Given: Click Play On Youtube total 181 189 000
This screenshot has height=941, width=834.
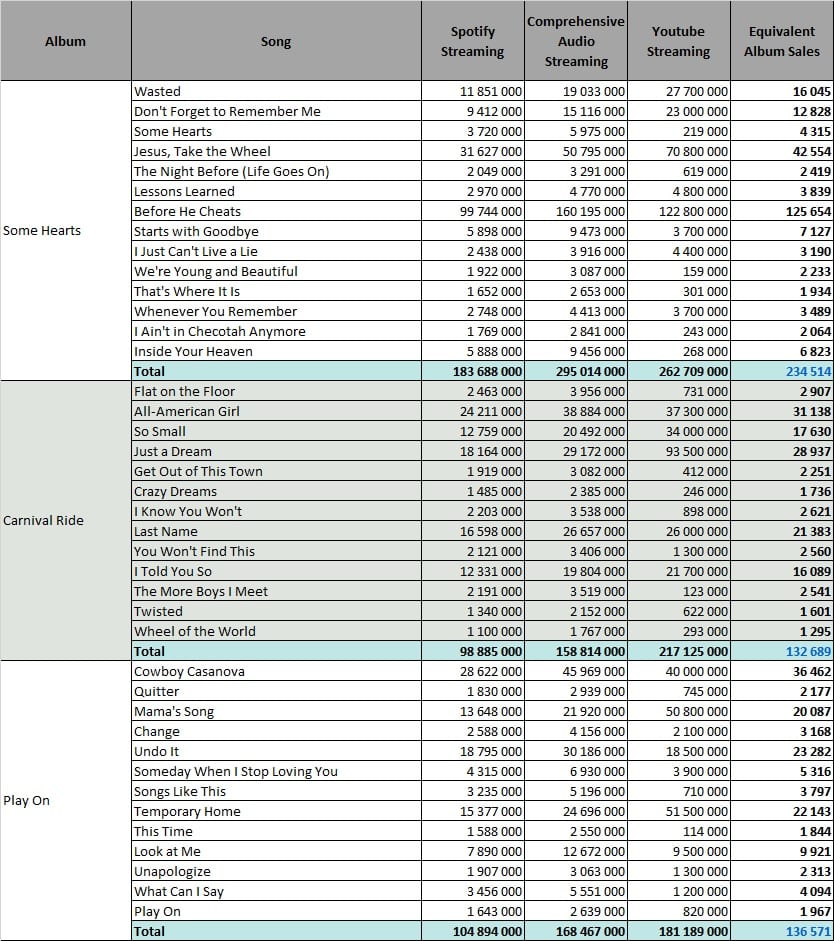Looking at the screenshot, I should click(x=679, y=931).
